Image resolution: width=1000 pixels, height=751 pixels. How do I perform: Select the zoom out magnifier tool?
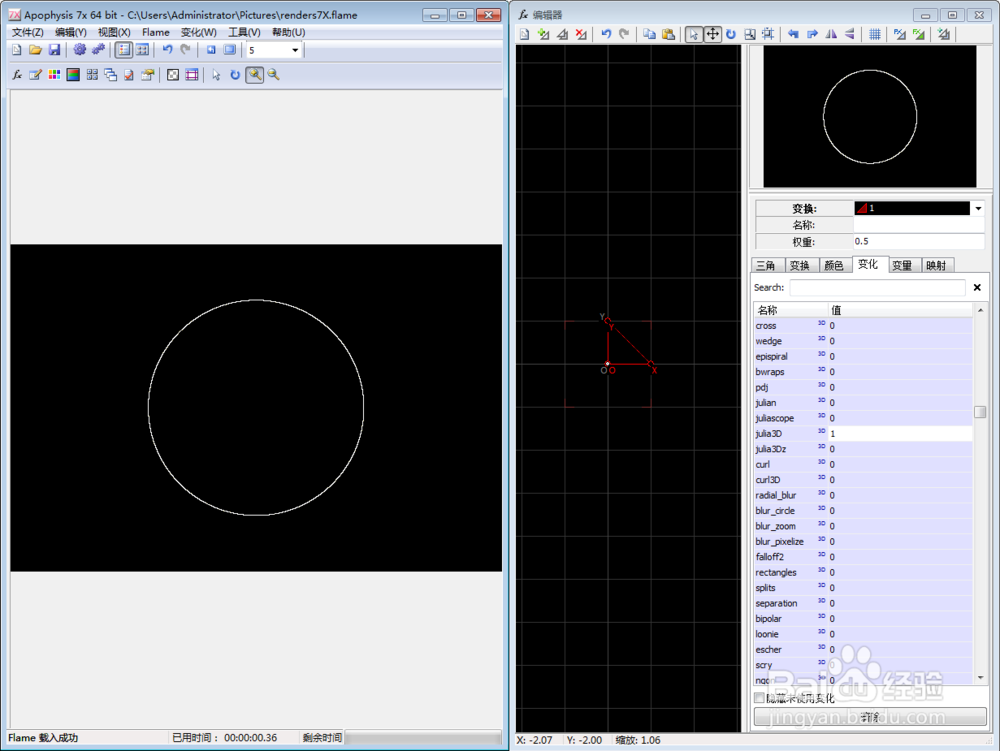pos(274,75)
